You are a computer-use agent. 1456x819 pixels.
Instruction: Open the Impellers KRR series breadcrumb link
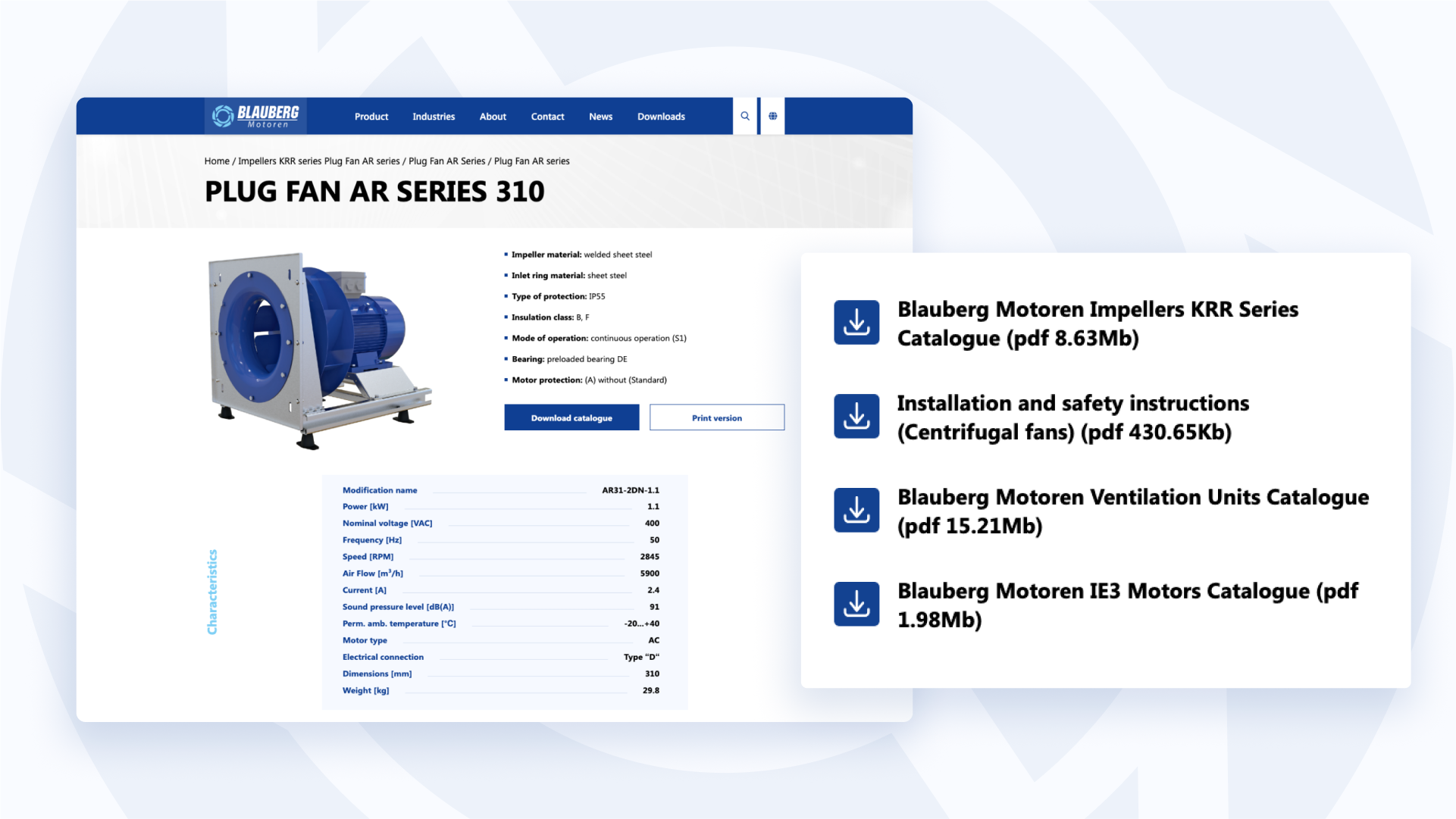(319, 161)
